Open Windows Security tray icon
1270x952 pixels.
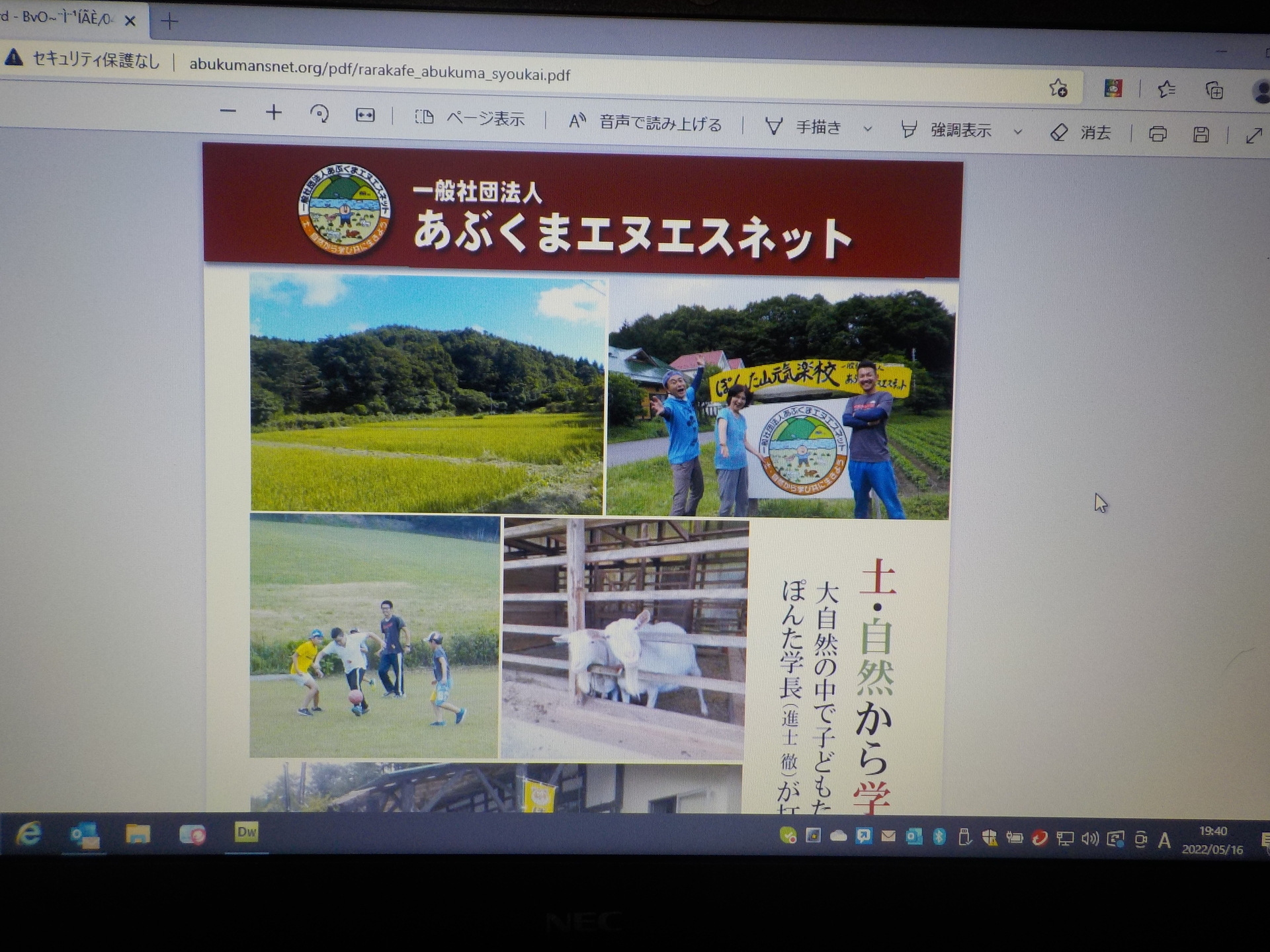click(x=990, y=838)
